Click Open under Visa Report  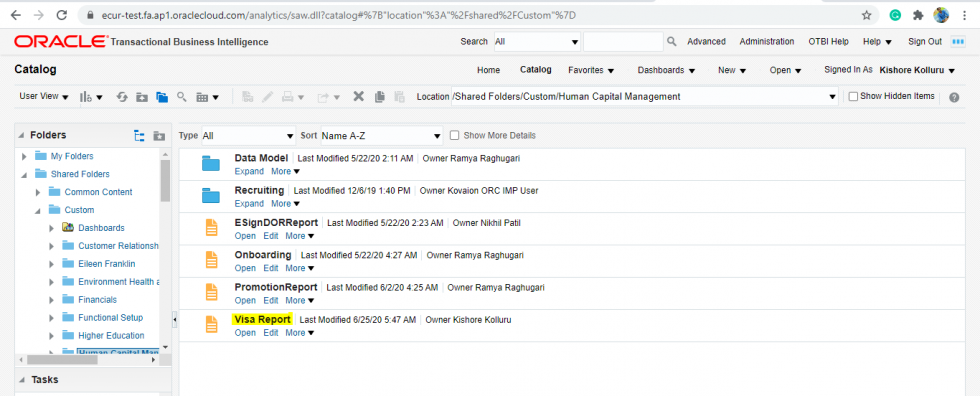[245, 333]
